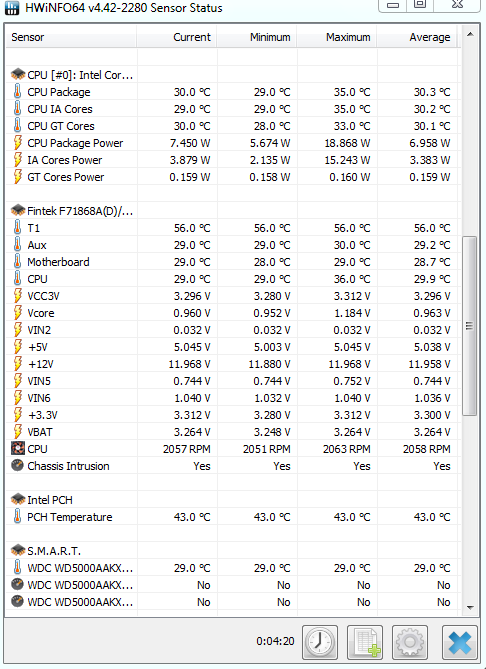Click the Maximum column header

click(x=337, y=37)
